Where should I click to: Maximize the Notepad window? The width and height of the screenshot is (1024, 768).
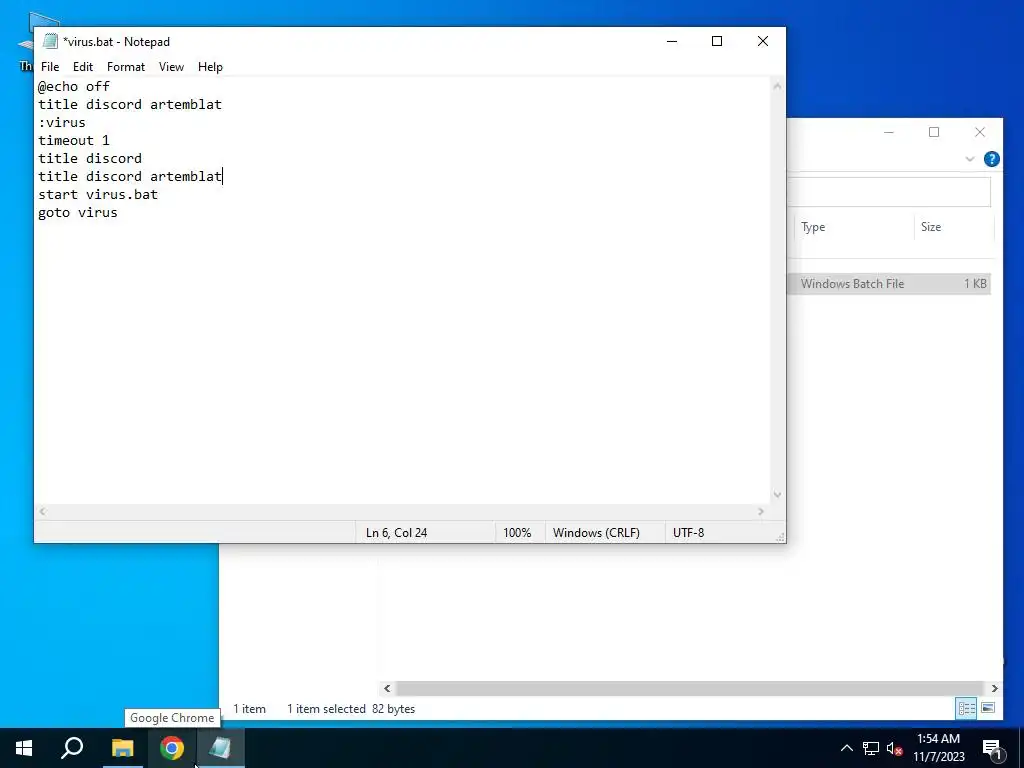coord(717,41)
